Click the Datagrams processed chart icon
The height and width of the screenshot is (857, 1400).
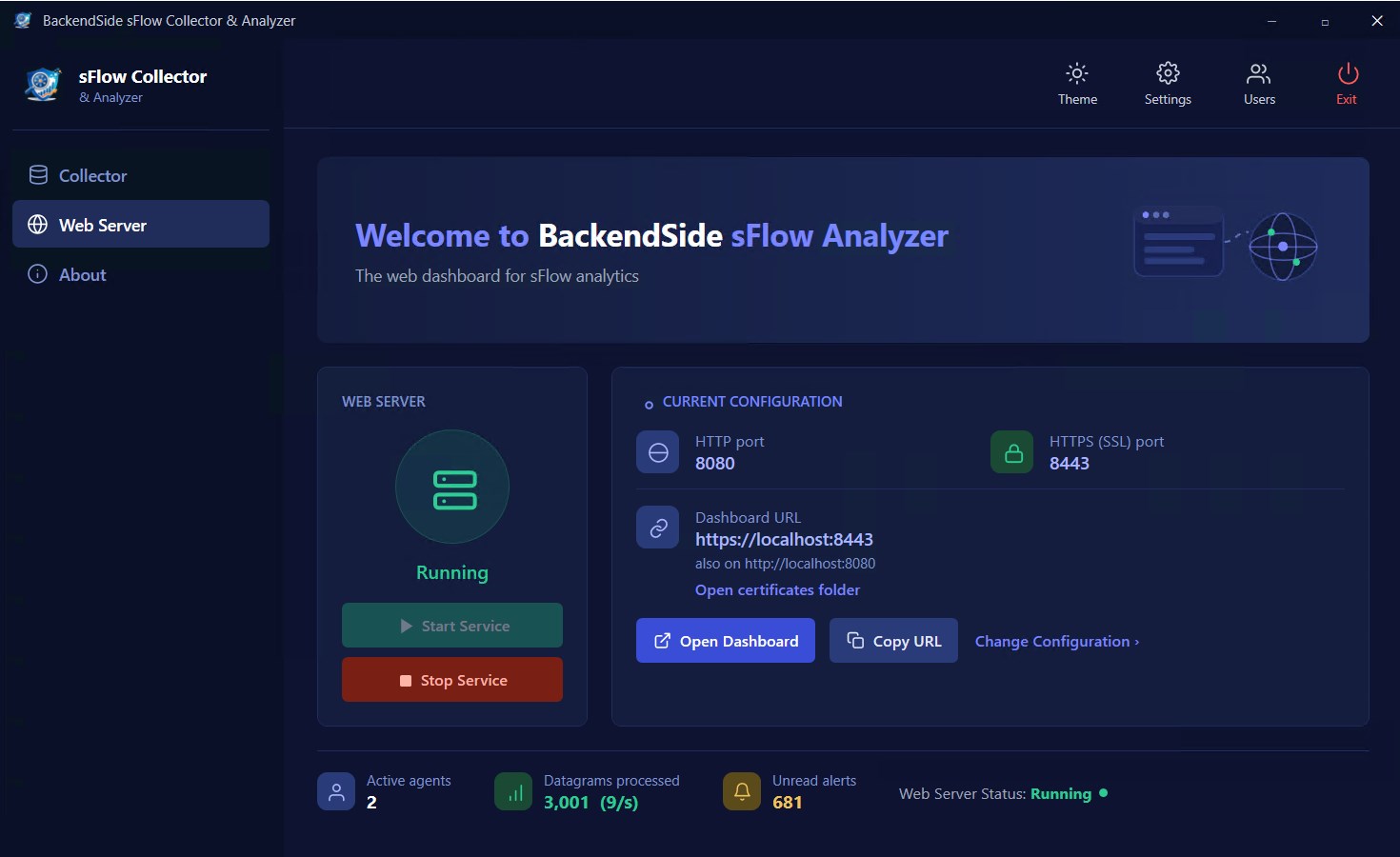[513, 791]
